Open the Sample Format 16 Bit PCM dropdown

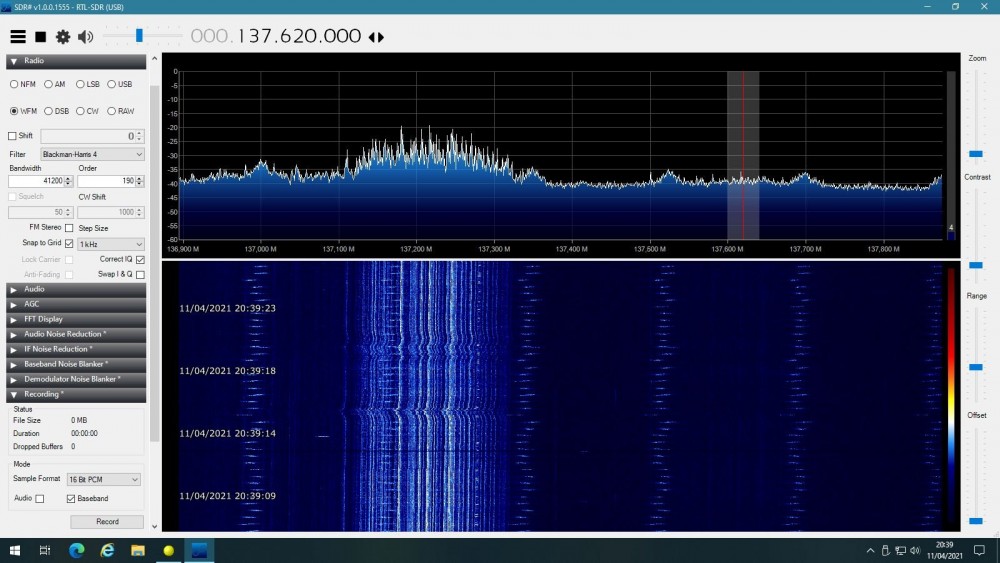point(103,479)
